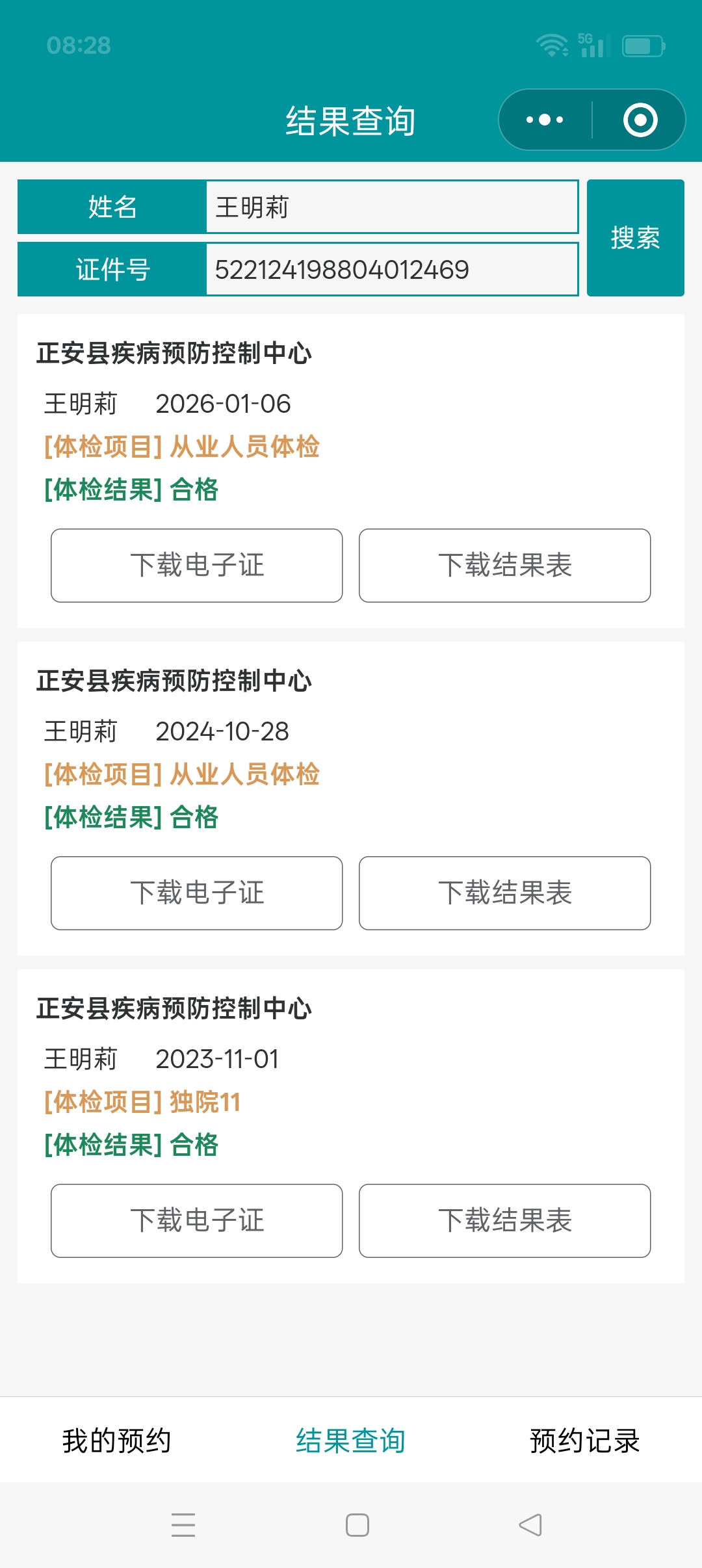702x1568 pixels.
Task: Open recent apps via menu lines icon
Action: pos(183,1524)
